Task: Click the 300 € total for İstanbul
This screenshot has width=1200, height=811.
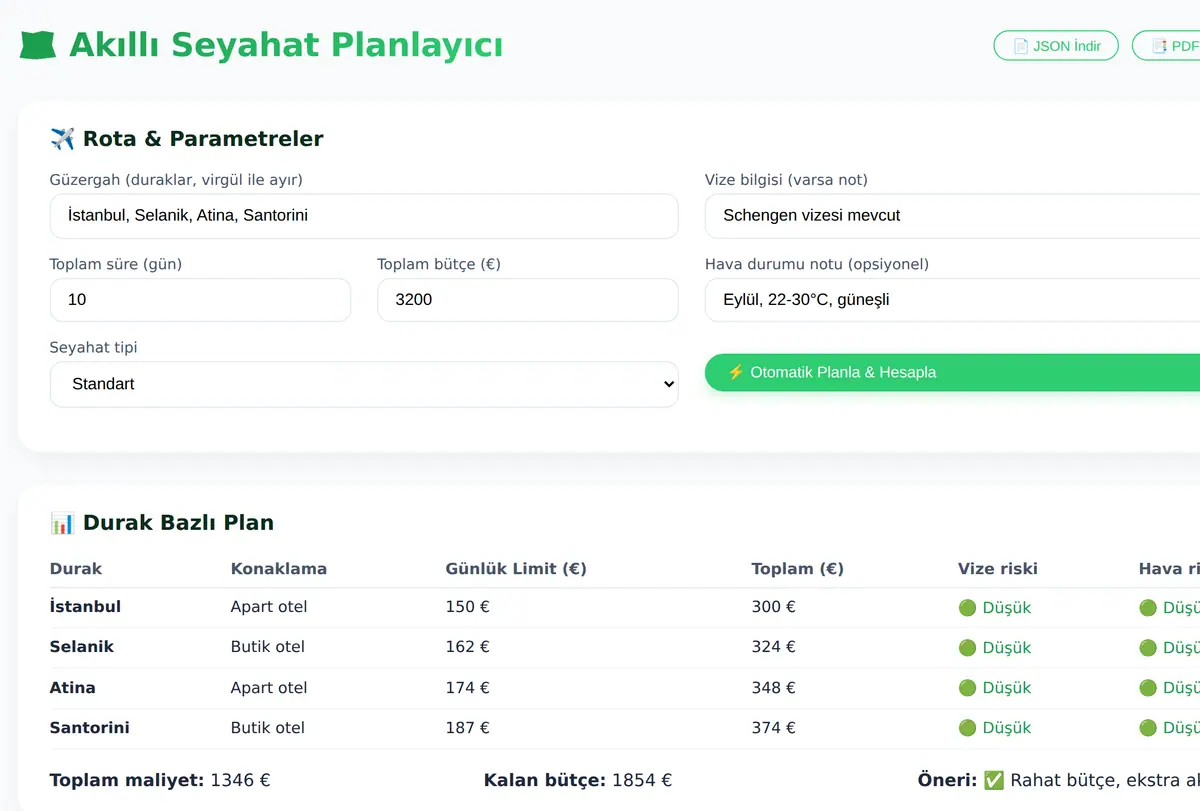Action: tap(774, 607)
